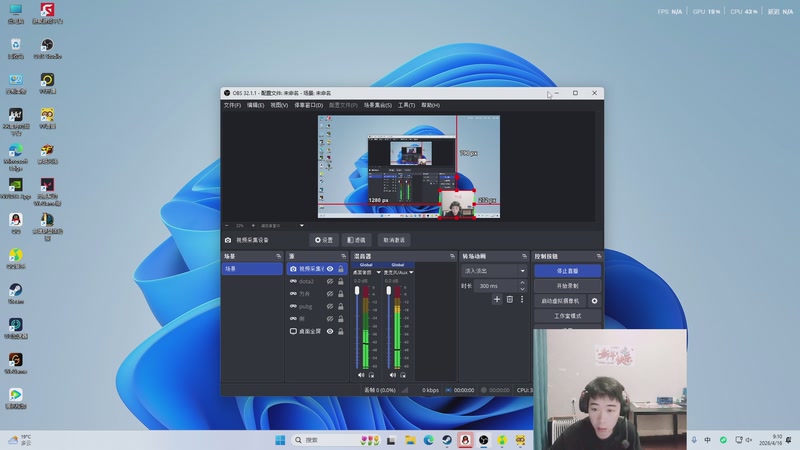Select the pubg source row
The image size is (800, 450).
click(x=316, y=307)
